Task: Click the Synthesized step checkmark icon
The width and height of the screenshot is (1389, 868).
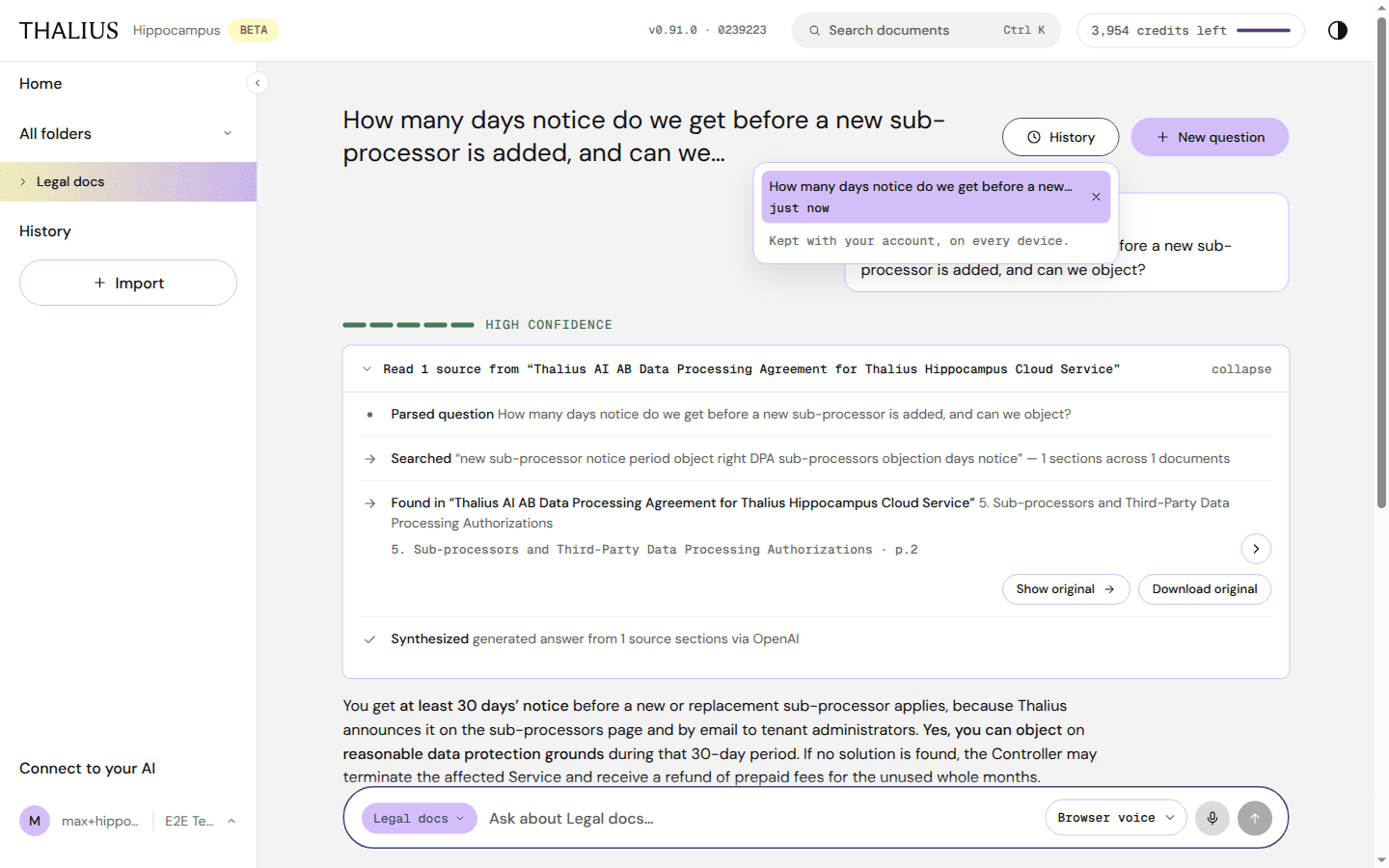Action: click(x=369, y=639)
